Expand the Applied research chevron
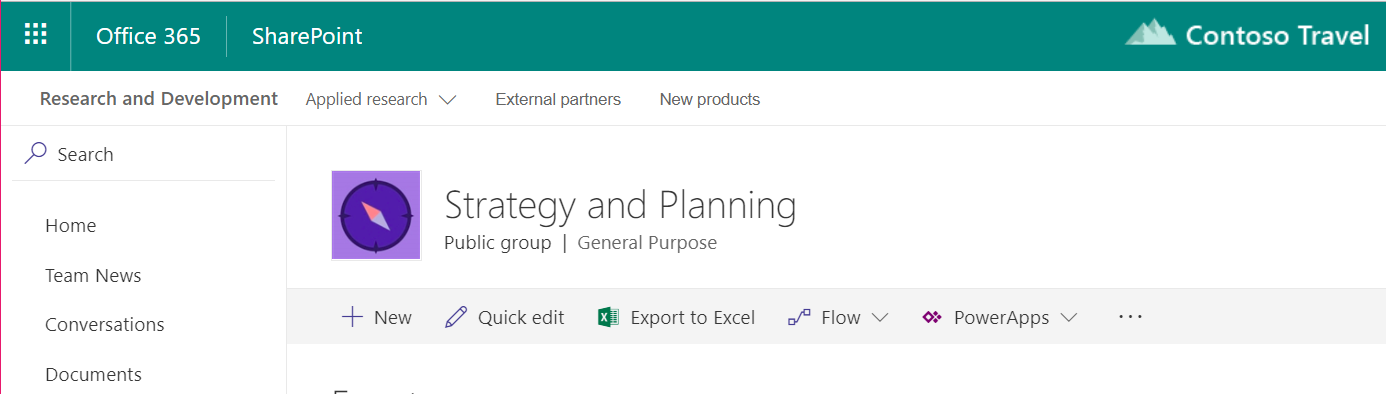 [x=447, y=100]
